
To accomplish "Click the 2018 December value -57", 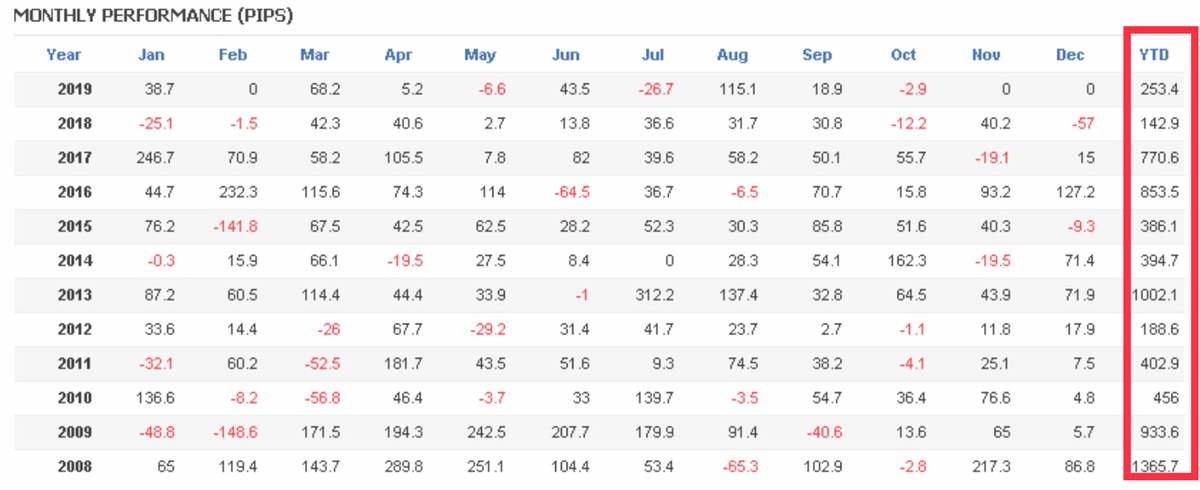I will 1081,124.
